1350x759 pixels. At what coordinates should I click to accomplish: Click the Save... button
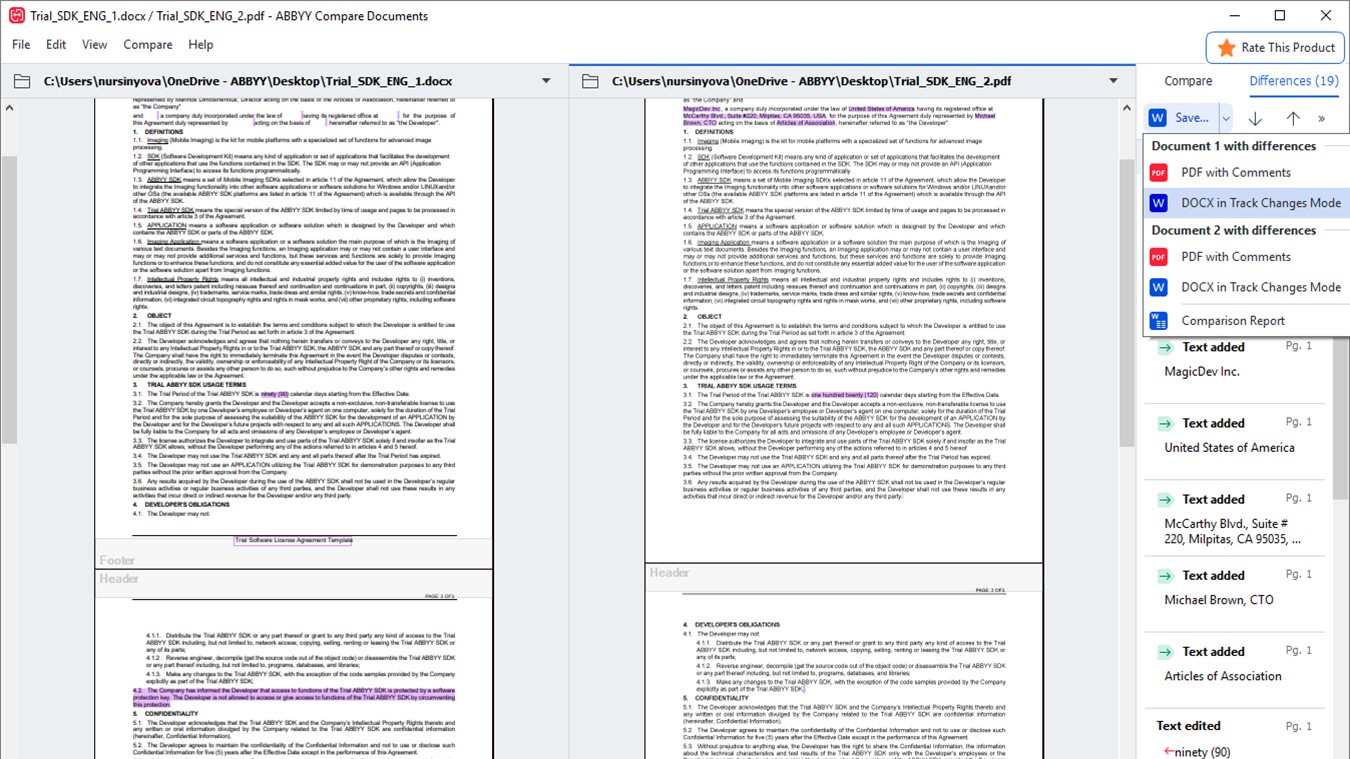pos(1181,118)
